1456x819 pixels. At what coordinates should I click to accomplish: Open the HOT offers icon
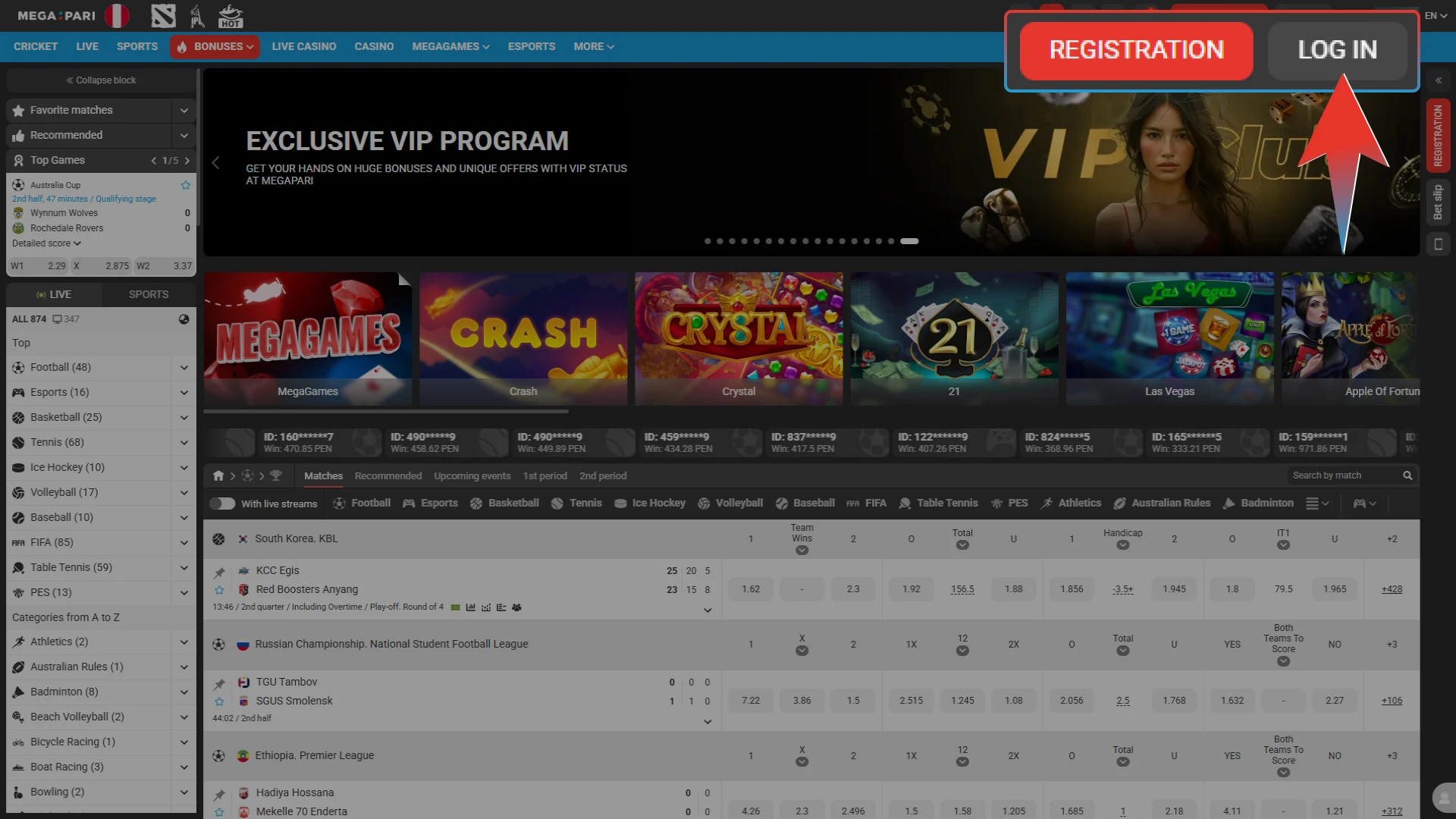(x=231, y=15)
